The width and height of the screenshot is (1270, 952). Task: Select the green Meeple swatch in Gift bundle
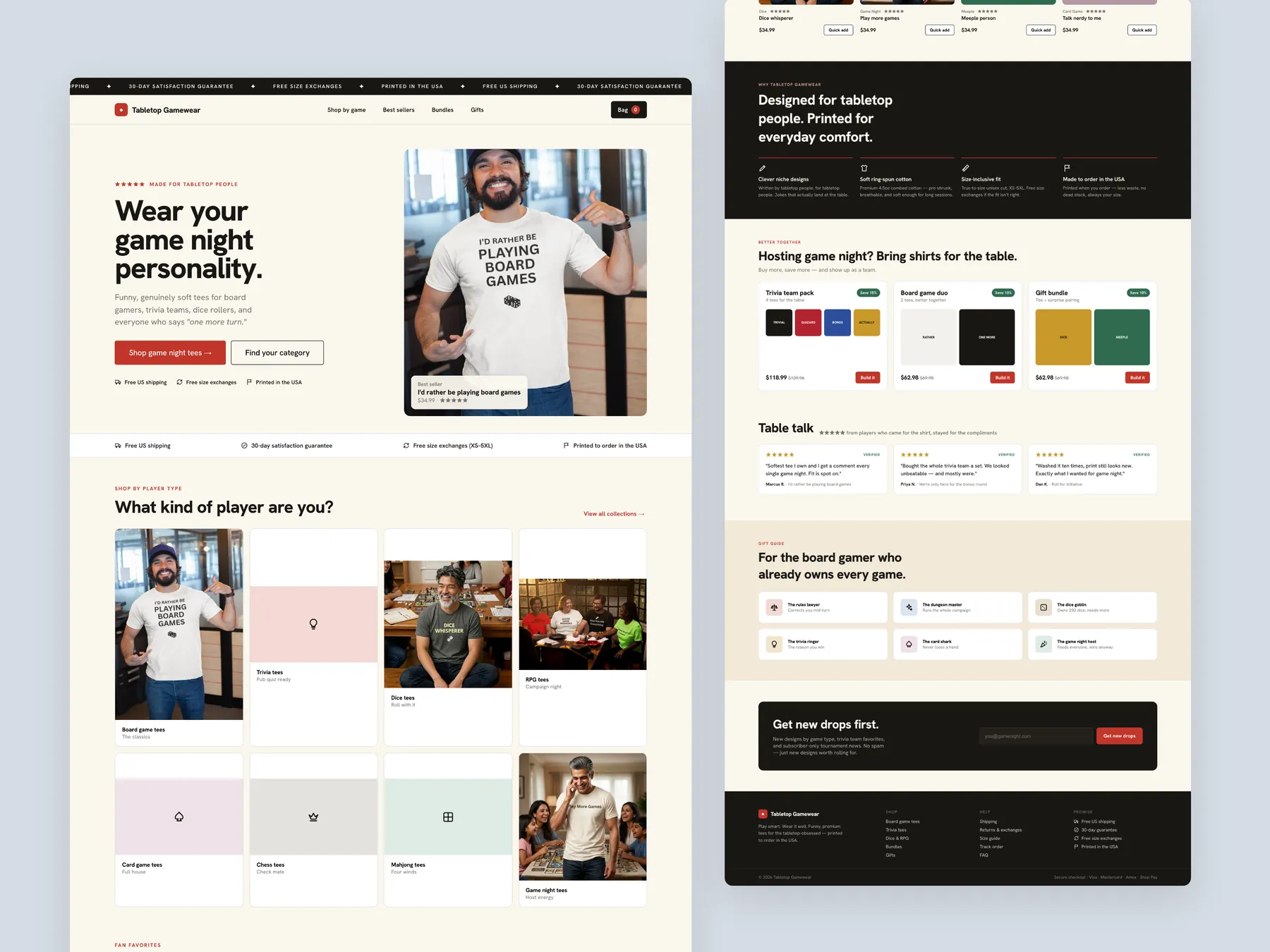tap(1122, 337)
